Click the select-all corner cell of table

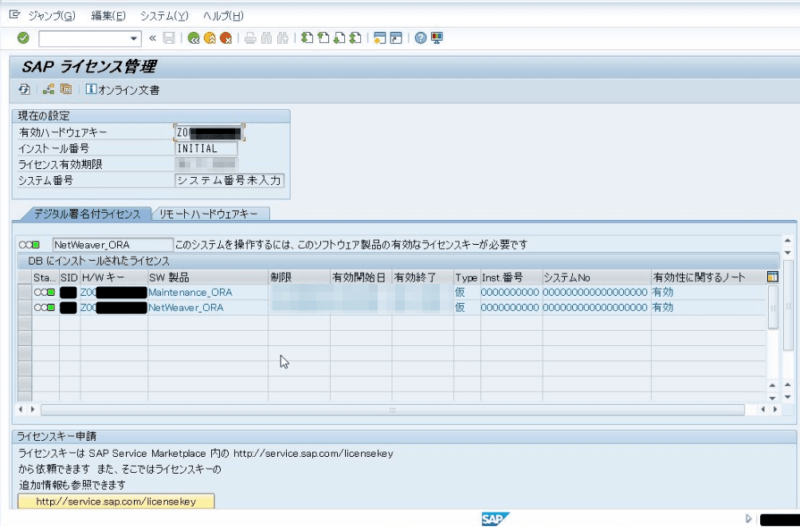24,277
